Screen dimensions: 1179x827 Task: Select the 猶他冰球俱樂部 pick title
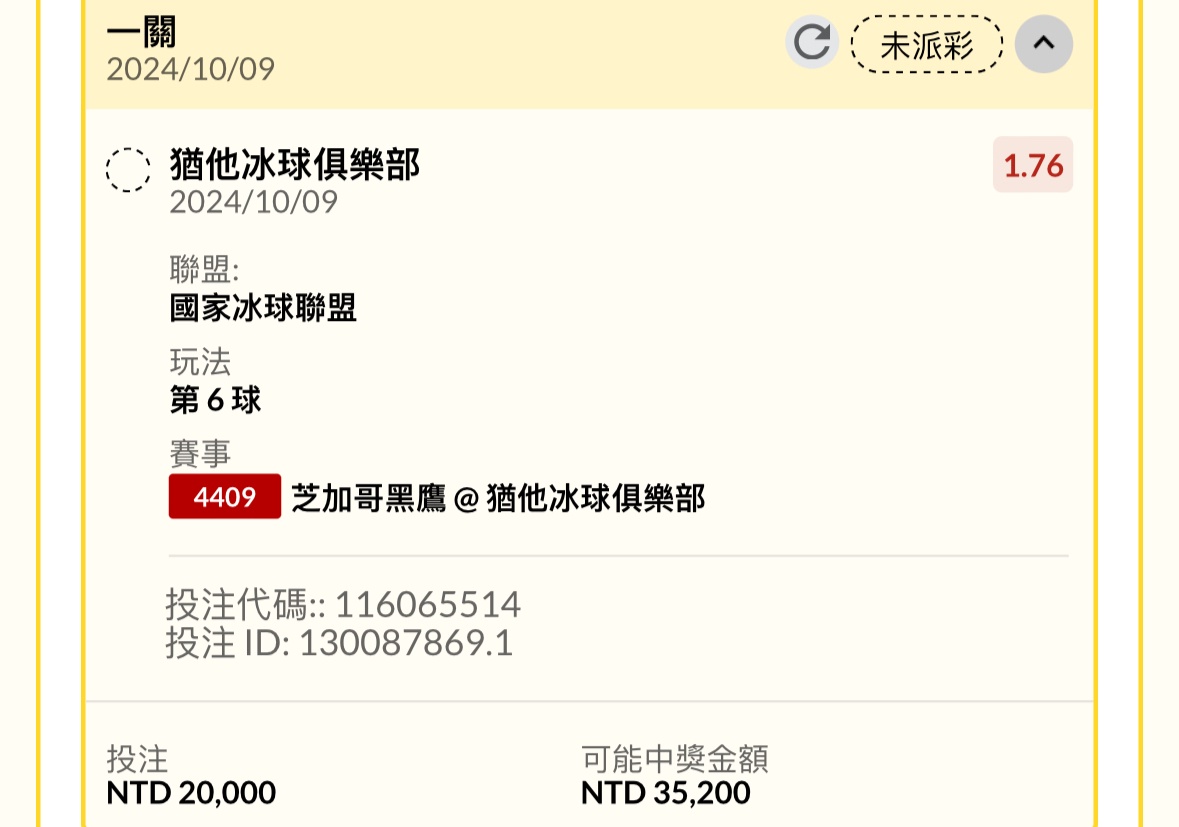(x=295, y=164)
